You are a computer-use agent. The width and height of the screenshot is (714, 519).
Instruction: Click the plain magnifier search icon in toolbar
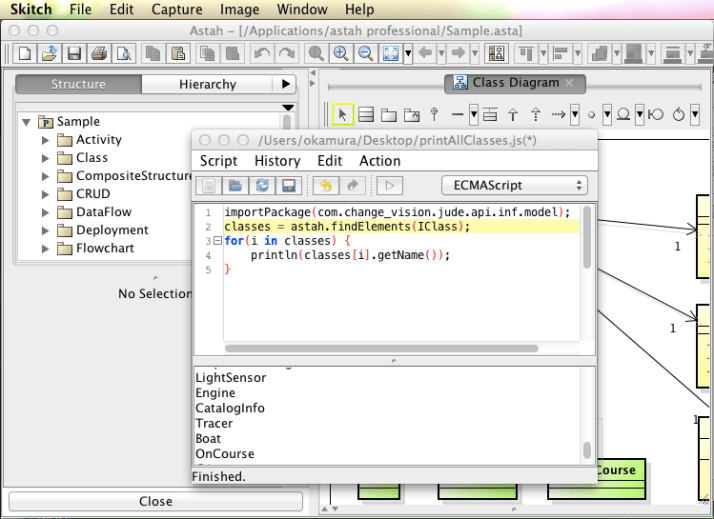316,54
